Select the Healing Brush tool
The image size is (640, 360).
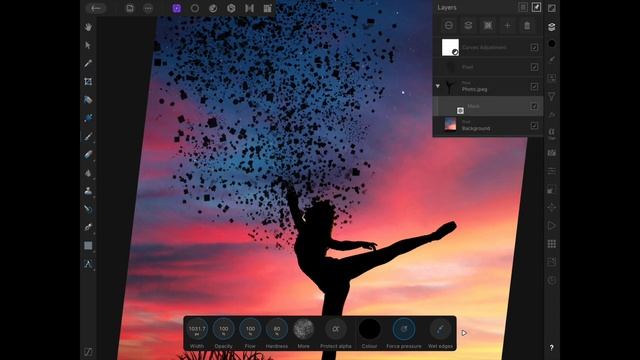[88, 209]
